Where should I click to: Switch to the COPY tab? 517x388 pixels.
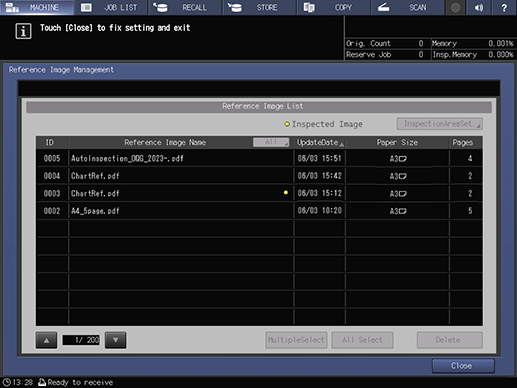point(334,7)
